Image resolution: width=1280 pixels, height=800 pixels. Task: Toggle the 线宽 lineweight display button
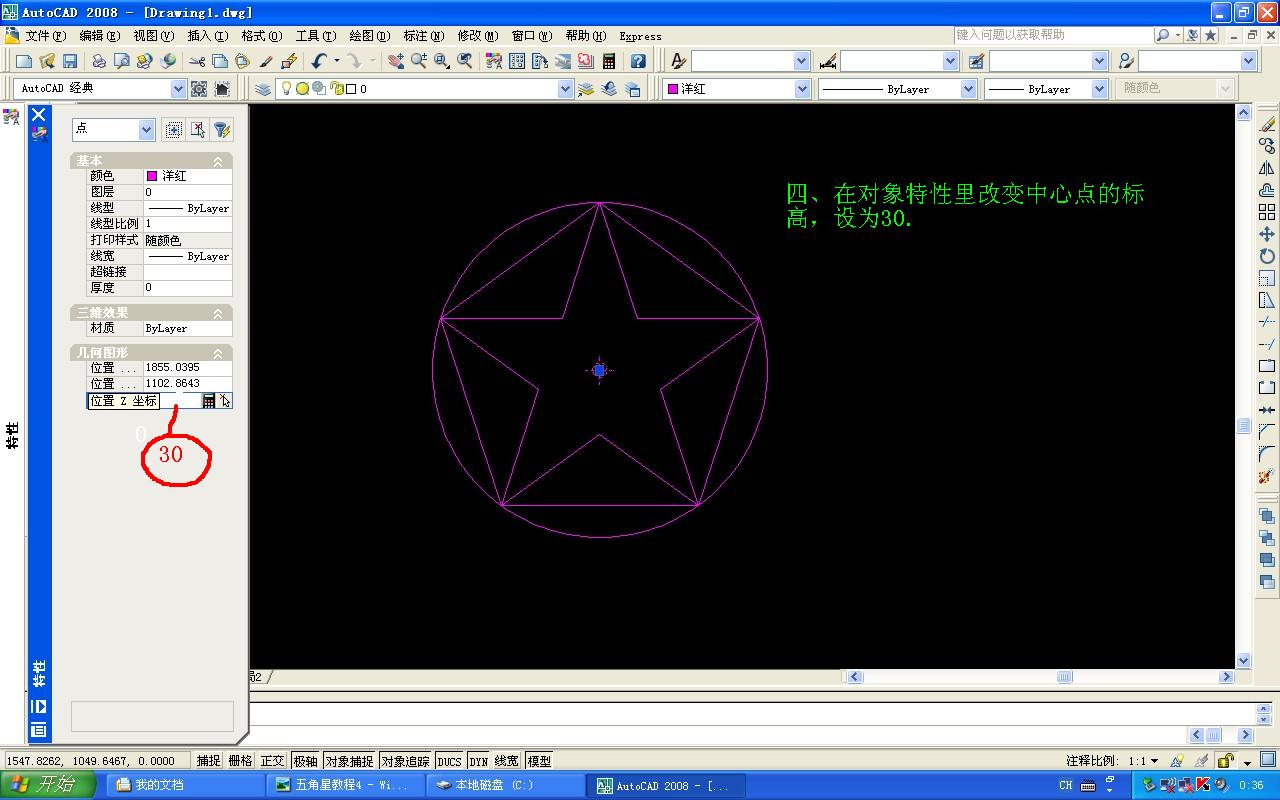[x=507, y=761]
